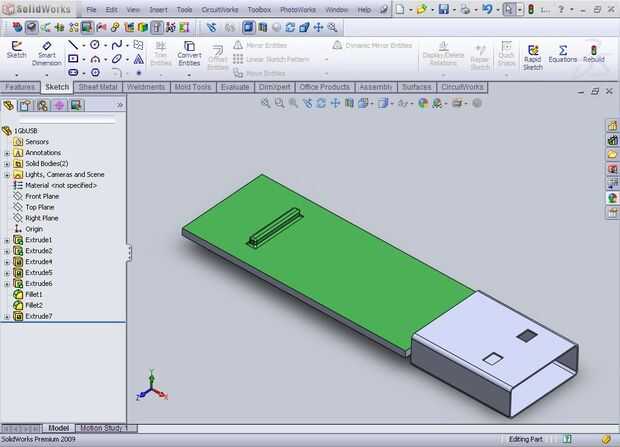
Task: Select the Rectangle sketch tool
Action: [x=73, y=59]
